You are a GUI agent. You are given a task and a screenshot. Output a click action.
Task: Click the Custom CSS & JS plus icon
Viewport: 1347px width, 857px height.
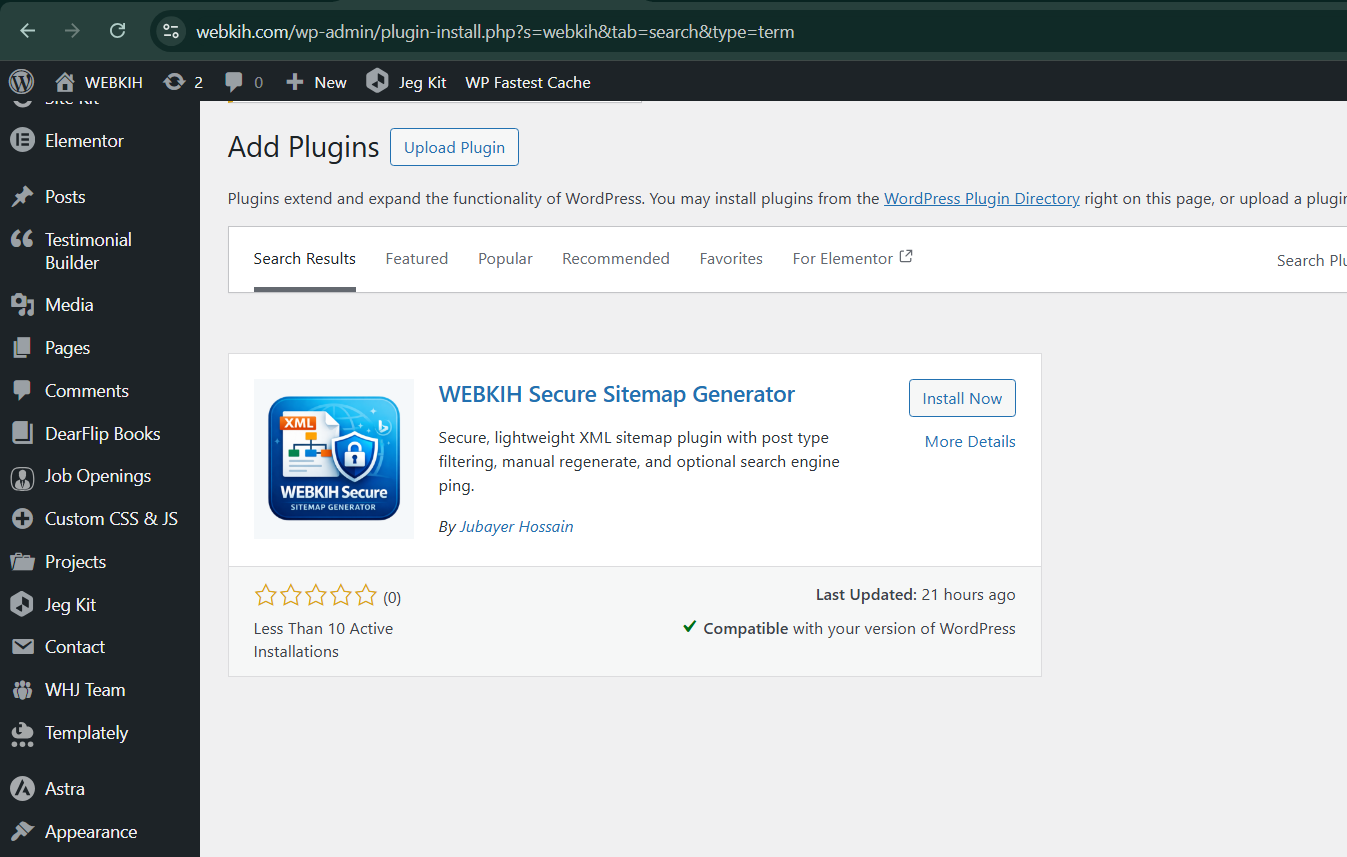pyautogui.click(x=22, y=519)
